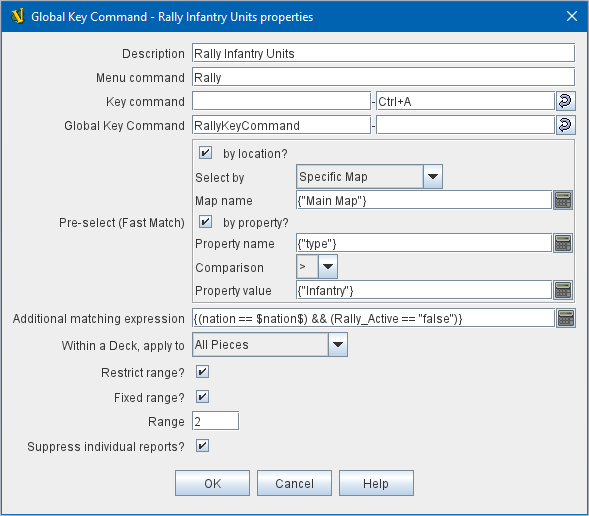Click the undo icon beside Global Key Command

point(565,125)
